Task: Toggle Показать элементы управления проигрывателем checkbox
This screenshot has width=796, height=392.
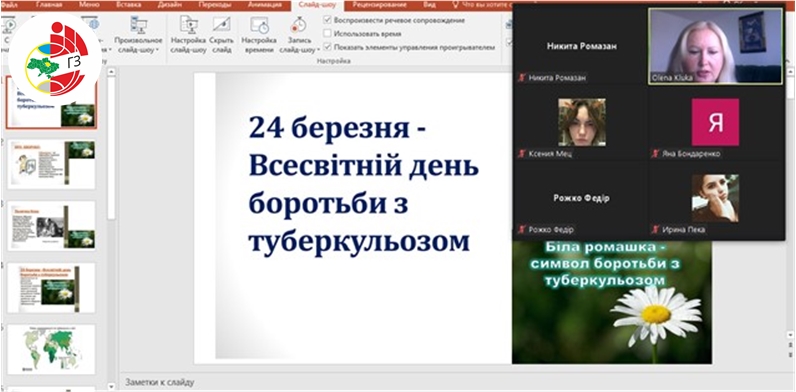Action: coord(327,47)
